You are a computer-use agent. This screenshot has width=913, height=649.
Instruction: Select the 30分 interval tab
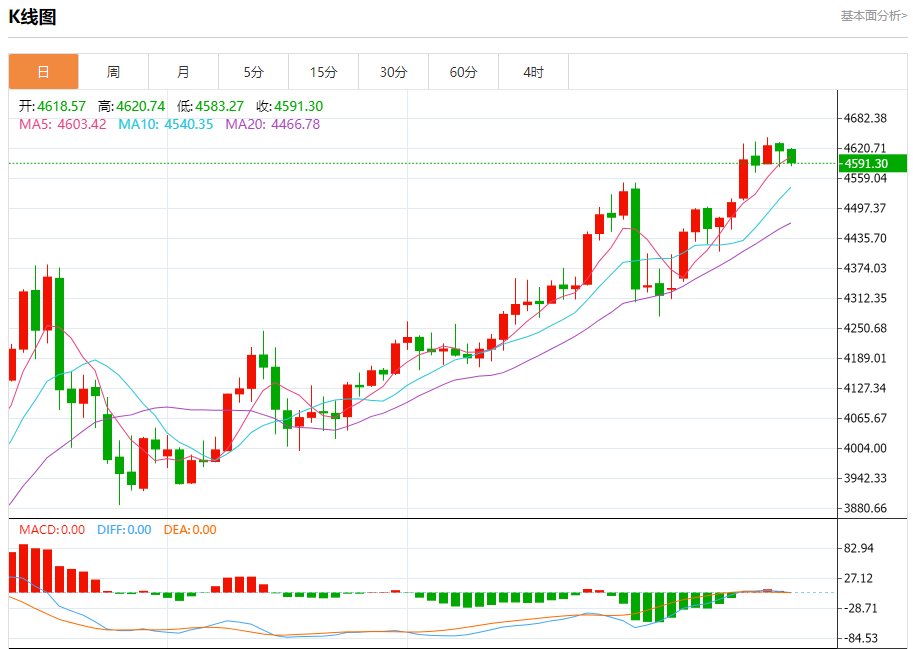pos(393,72)
